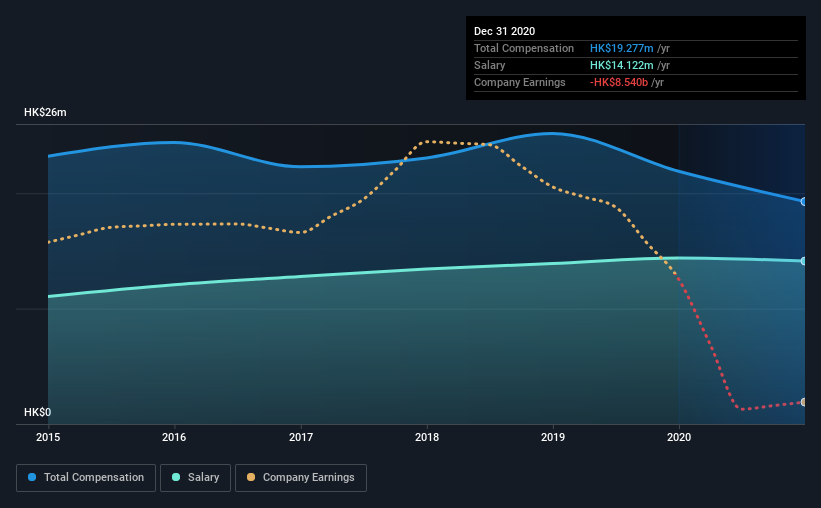
Task: Click the blue Total Compensation legend dot
Action: 32,477
